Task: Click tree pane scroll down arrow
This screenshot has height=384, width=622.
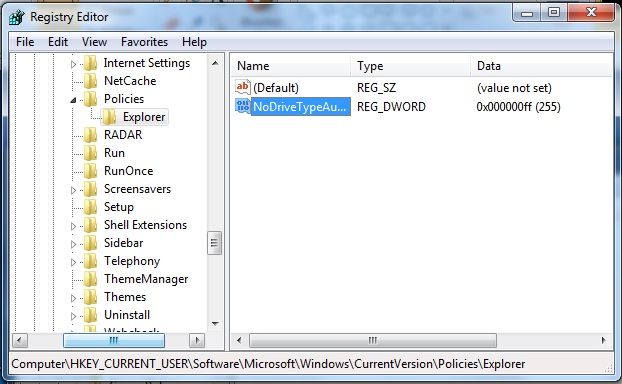Action: click(x=215, y=324)
